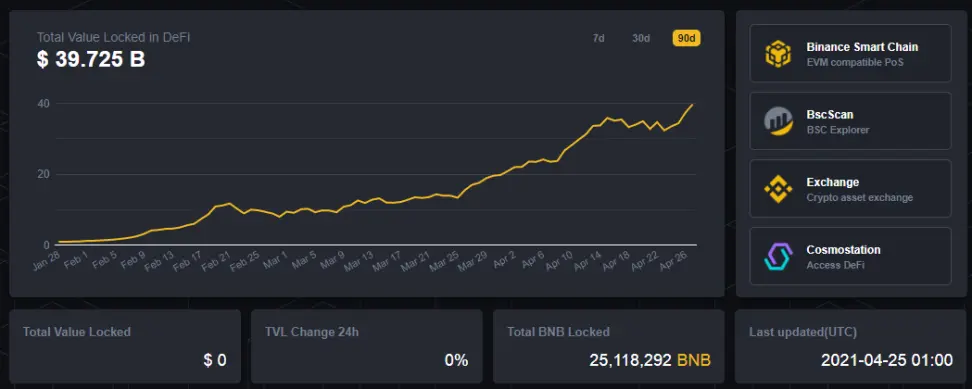Click the 'Last updated(UTC)' label

coord(803,332)
